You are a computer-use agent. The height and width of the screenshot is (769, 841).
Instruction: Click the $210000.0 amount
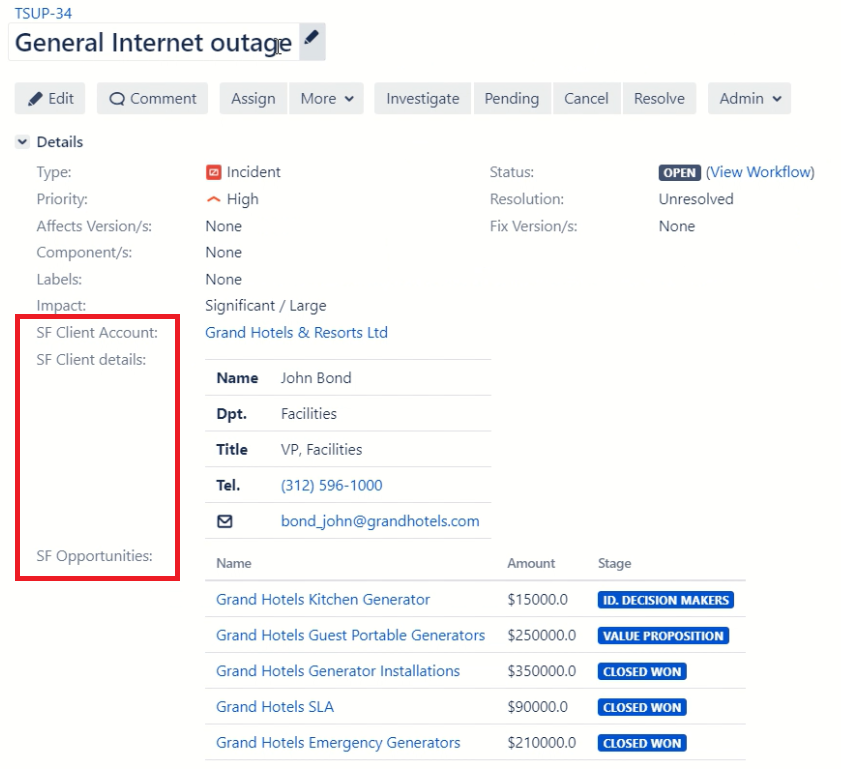[542, 743]
